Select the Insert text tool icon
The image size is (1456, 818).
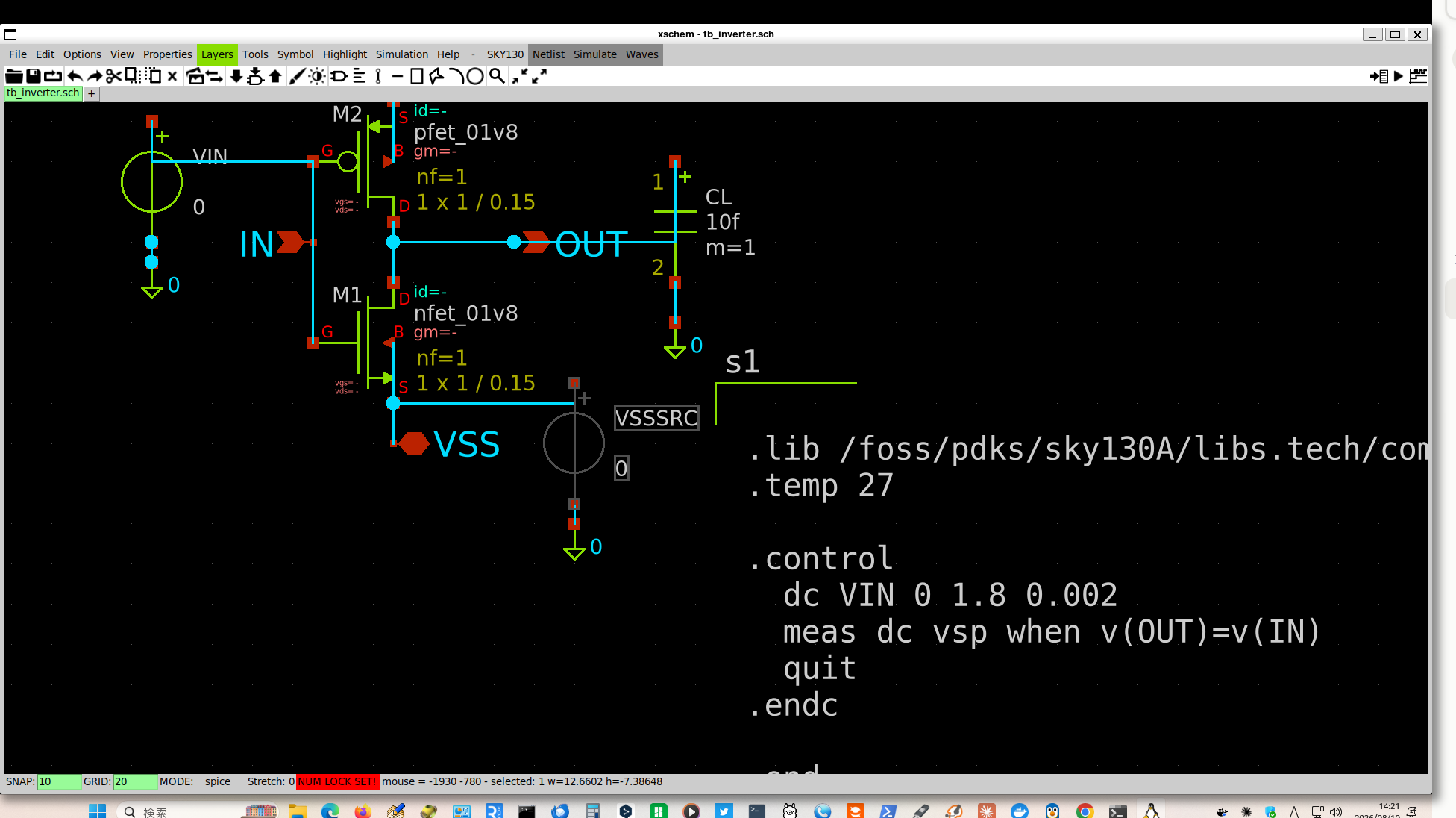click(x=359, y=76)
